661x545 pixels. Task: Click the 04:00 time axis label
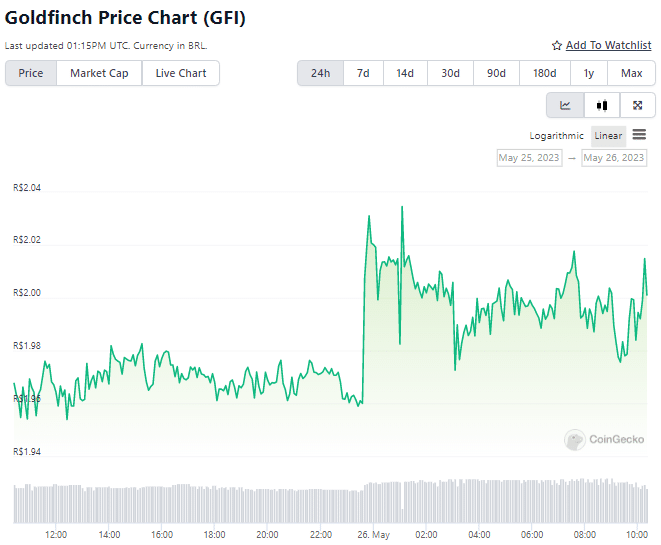pyautogui.click(x=479, y=535)
